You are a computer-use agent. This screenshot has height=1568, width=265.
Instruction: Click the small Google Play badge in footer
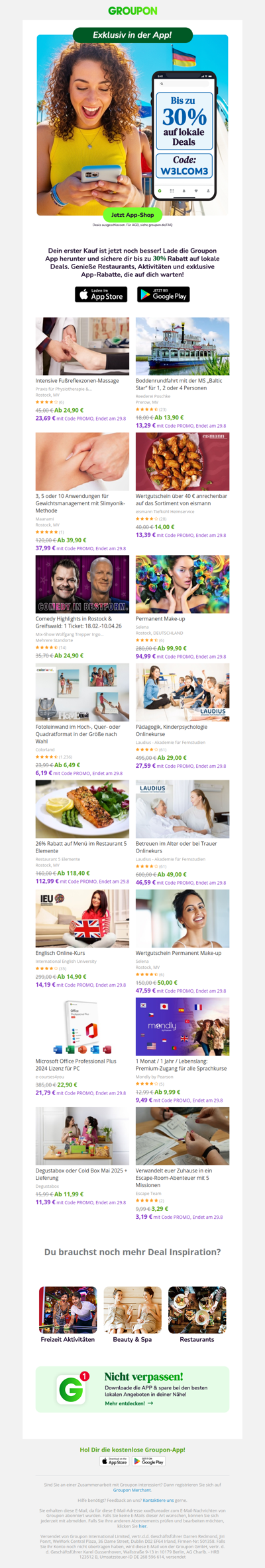pyautogui.click(x=150, y=1462)
